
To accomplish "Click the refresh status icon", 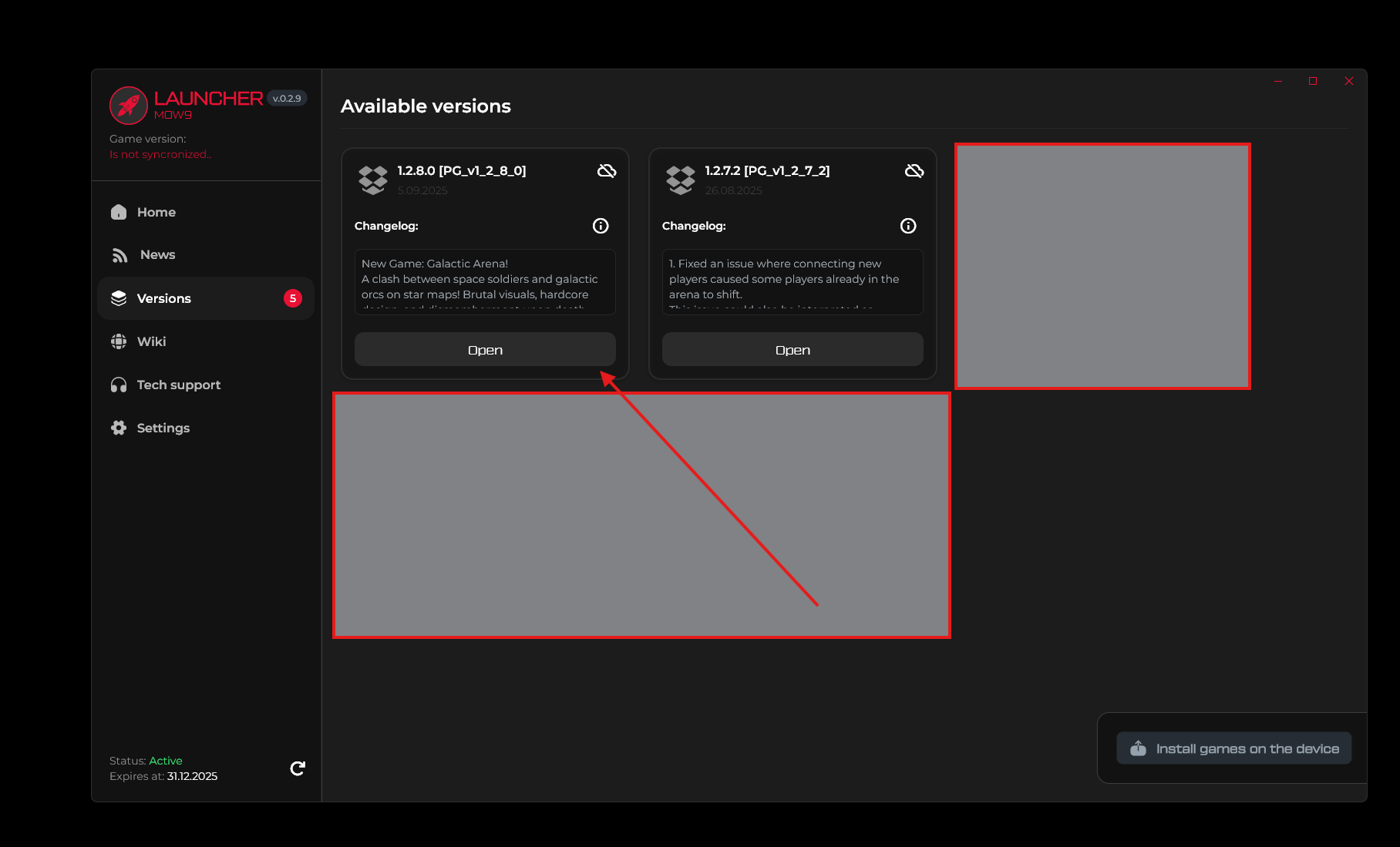I will click(x=298, y=768).
